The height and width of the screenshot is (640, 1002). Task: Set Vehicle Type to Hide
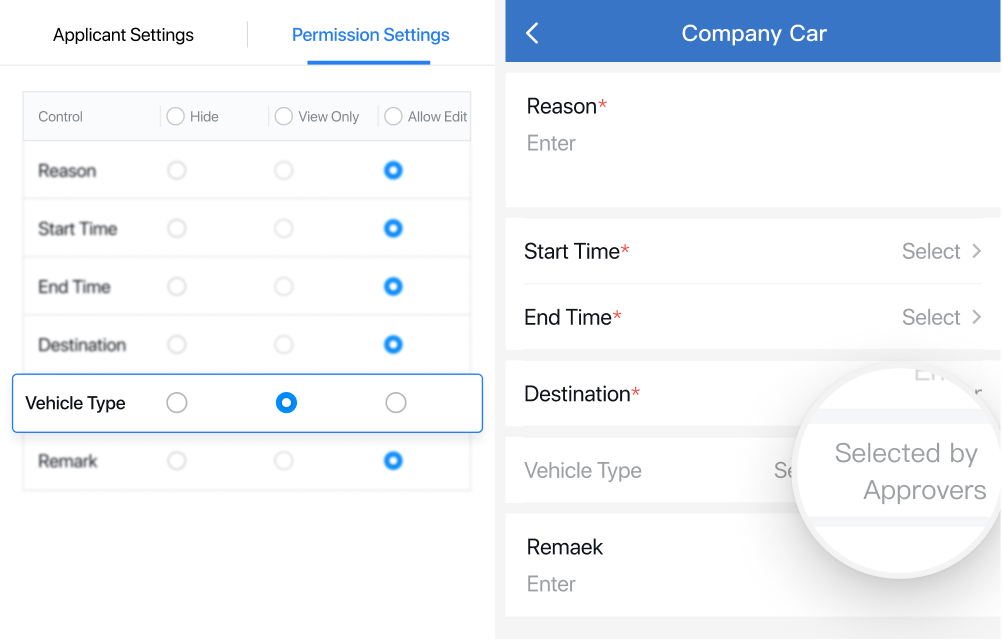pyautogui.click(x=177, y=403)
